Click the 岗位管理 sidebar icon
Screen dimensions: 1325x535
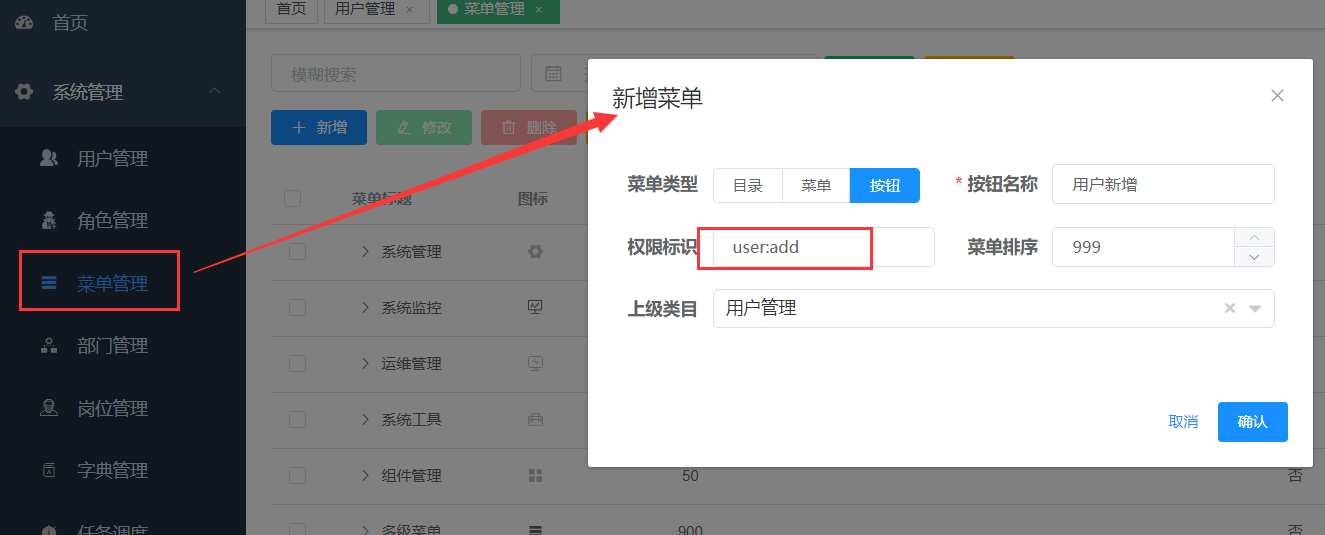[x=48, y=408]
